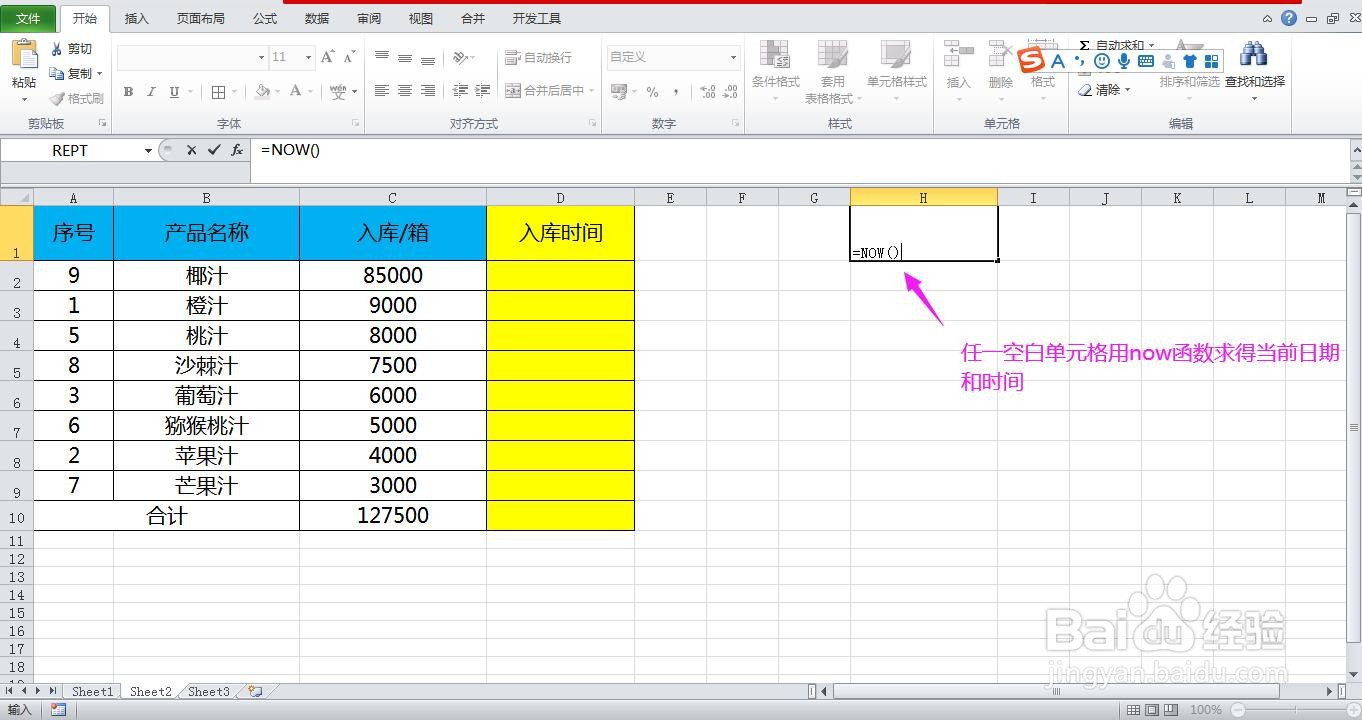
Task: Click the insert new worksheet icon
Action: point(256,691)
